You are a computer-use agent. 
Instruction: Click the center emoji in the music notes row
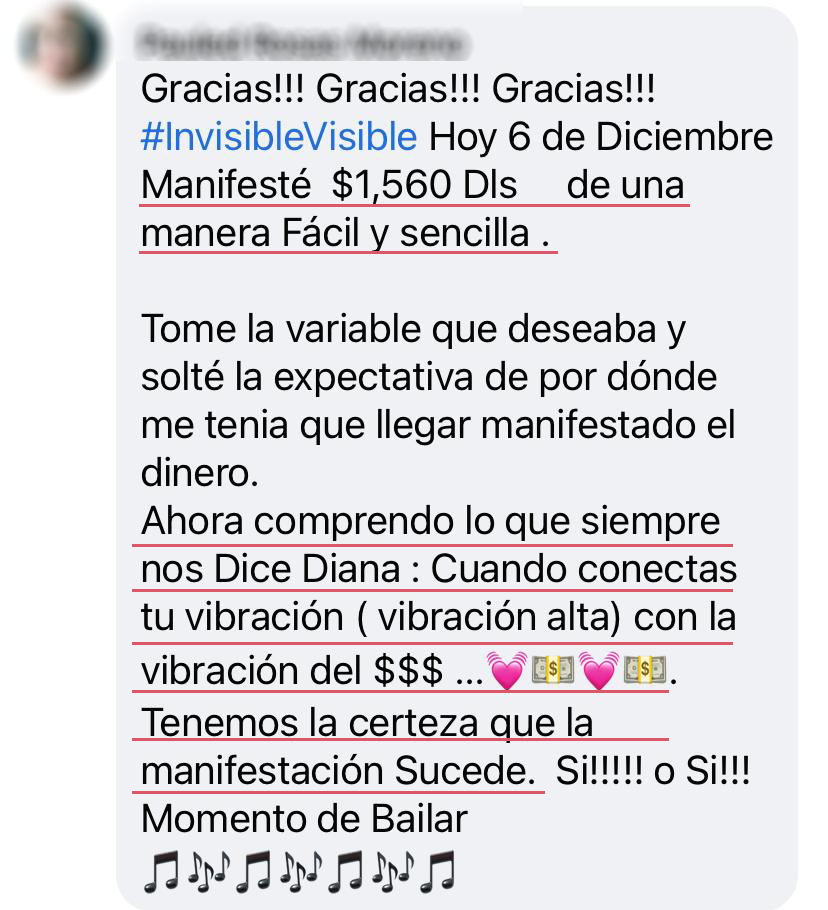[300, 871]
